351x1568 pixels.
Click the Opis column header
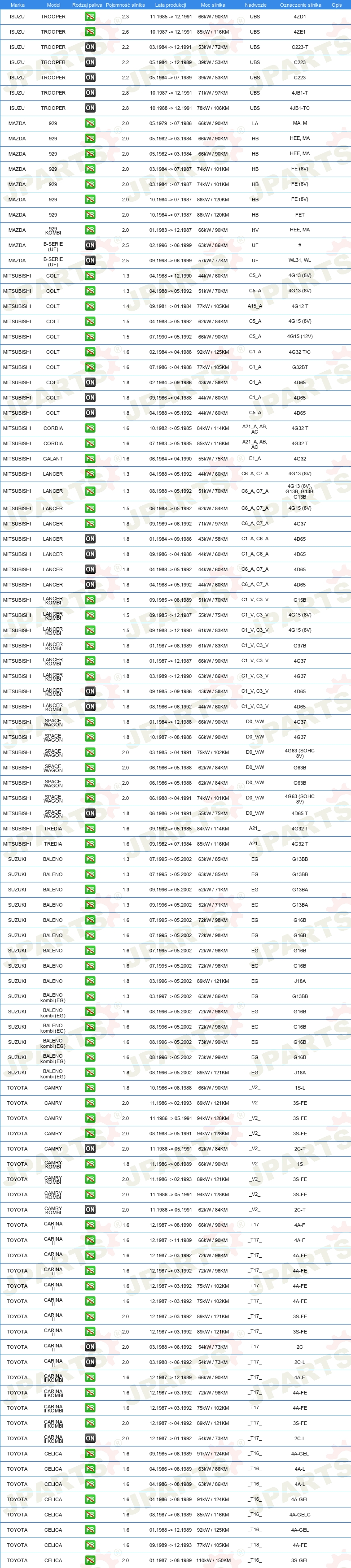(336, 5)
